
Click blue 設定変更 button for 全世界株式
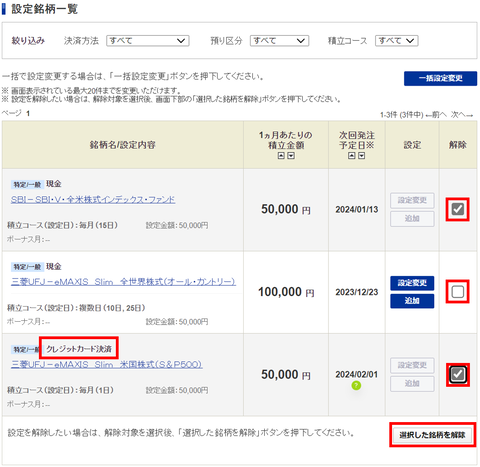pos(412,283)
